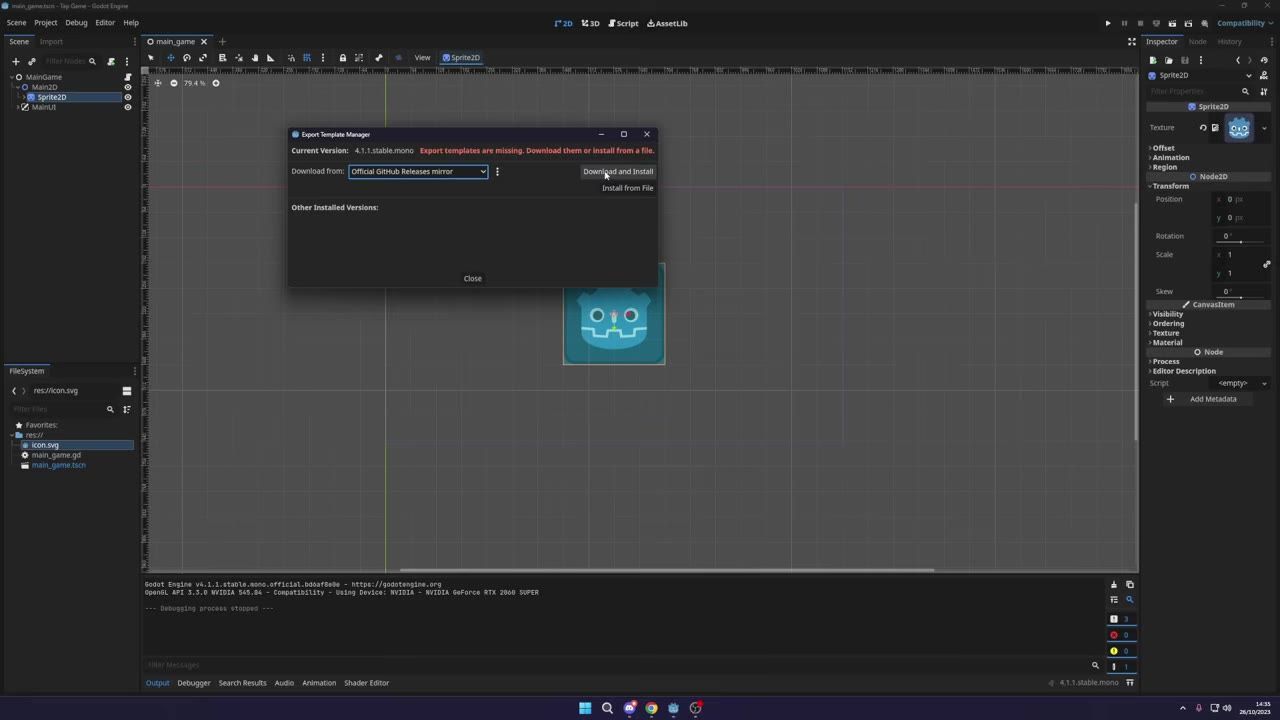Open the Project menu
The image size is (1280, 720).
tap(46, 22)
